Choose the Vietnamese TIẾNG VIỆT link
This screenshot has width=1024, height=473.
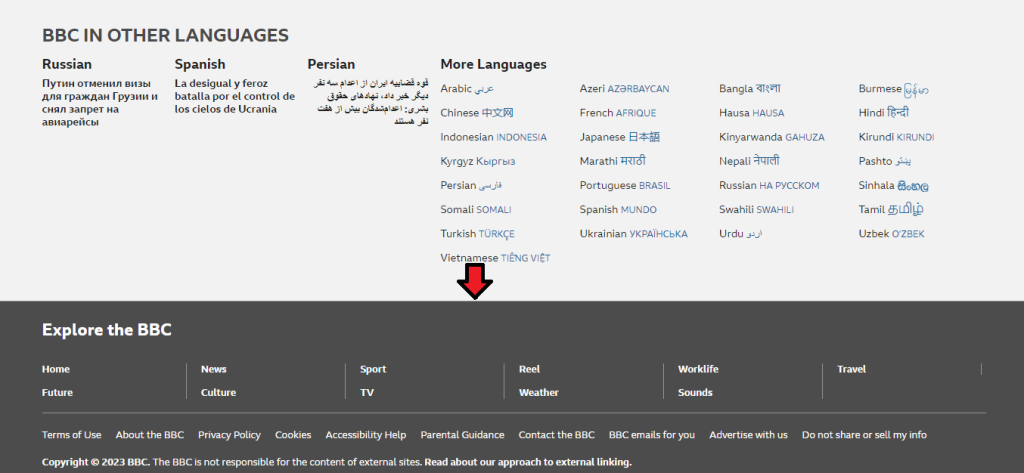click(495, 257)
